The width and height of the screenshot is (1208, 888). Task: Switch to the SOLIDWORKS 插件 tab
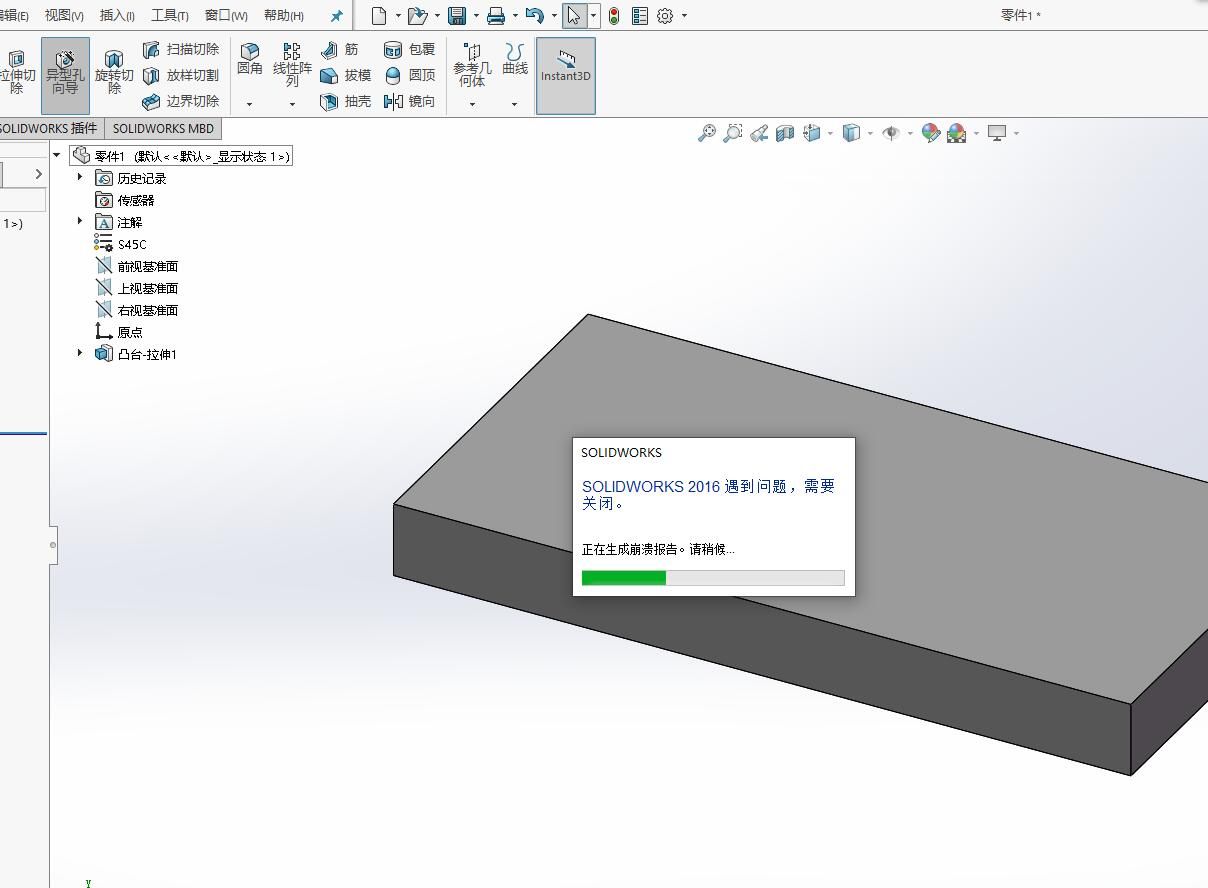(49, 128)
